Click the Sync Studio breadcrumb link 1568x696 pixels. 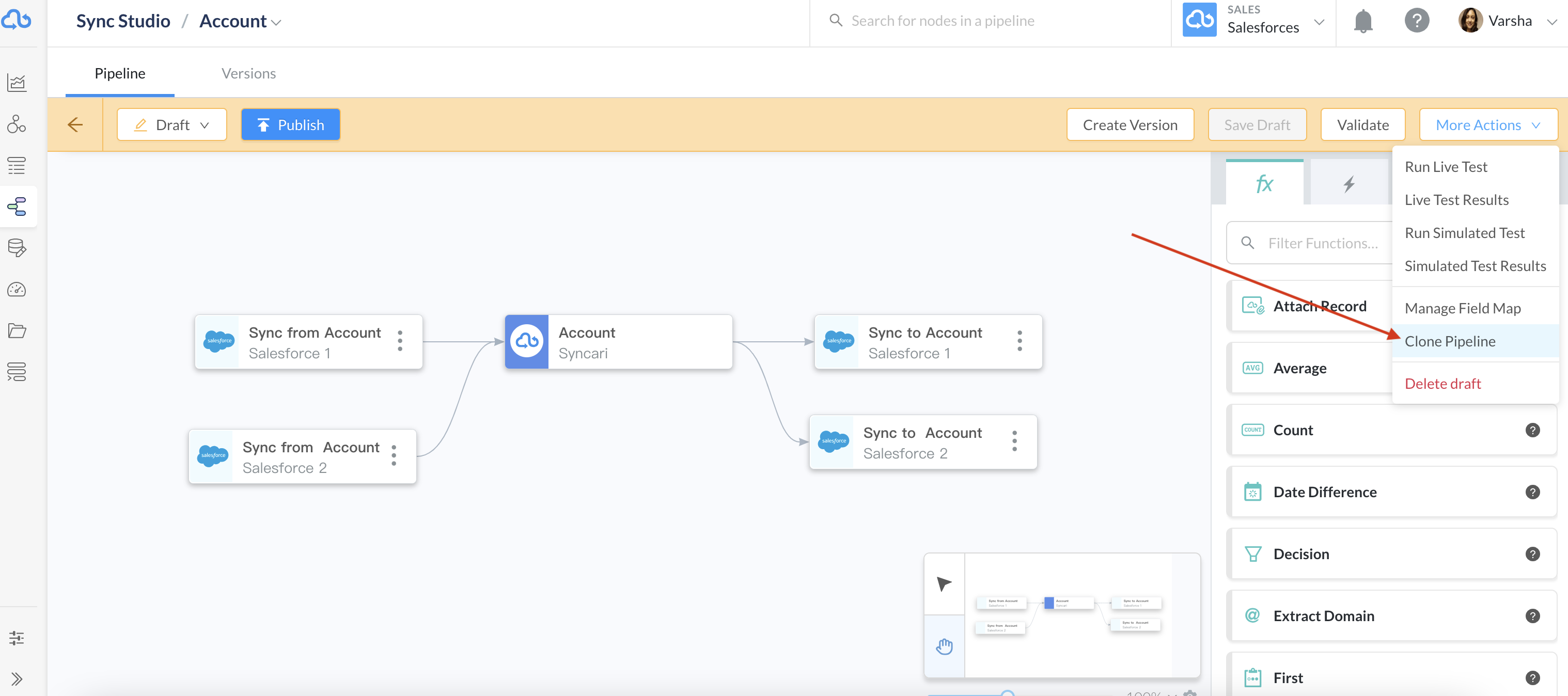(x=123, y=21)
